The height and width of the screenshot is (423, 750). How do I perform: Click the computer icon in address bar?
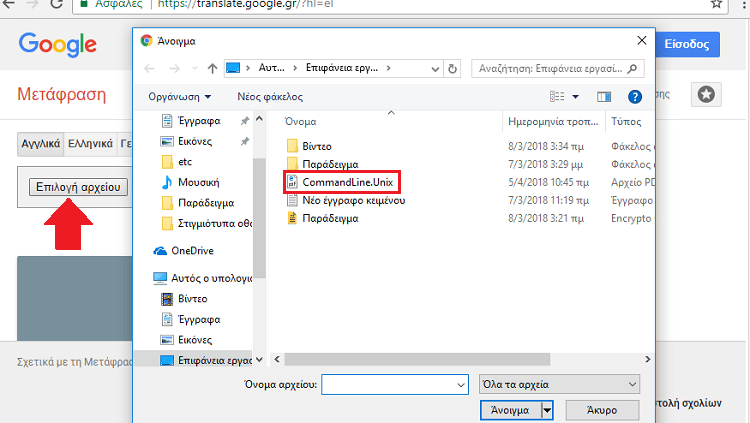point(233,68)
